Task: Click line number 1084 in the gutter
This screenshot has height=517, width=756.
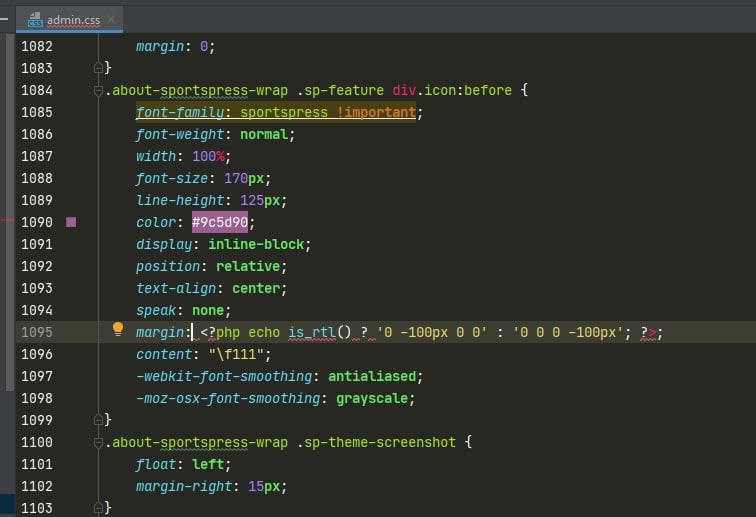Action: coord(37,90)
